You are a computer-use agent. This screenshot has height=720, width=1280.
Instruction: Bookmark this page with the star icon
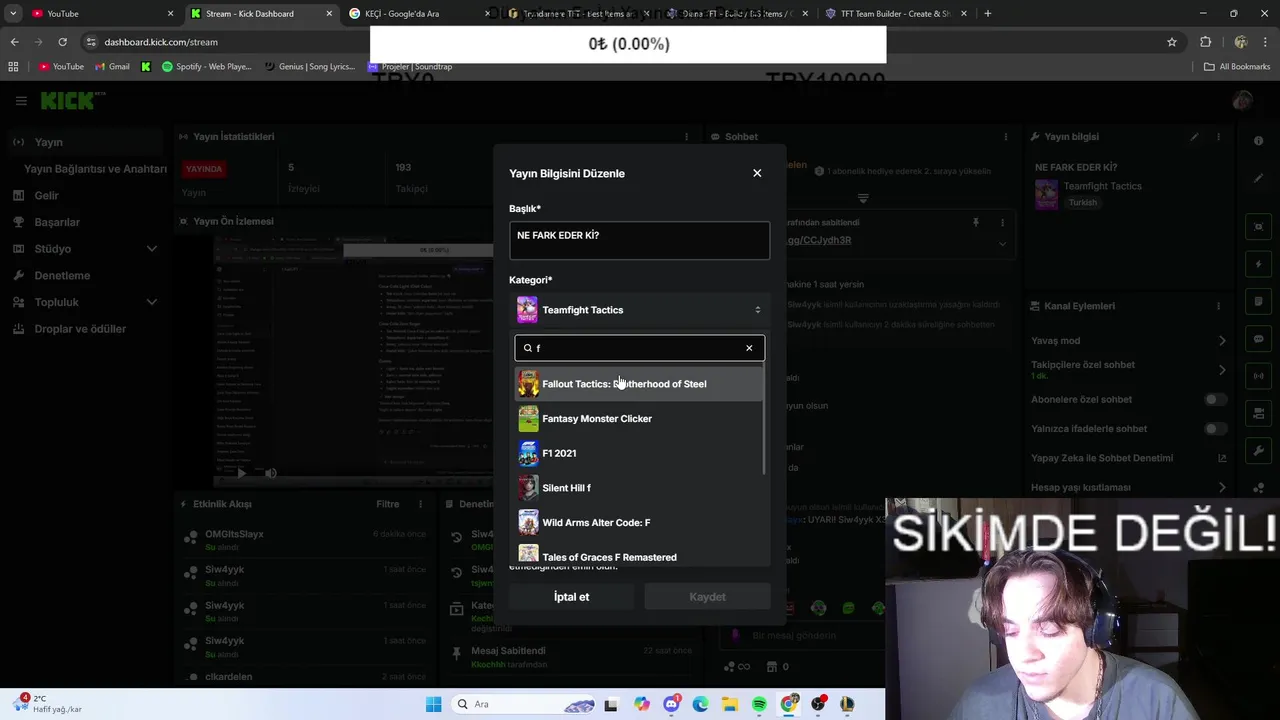1172,42
